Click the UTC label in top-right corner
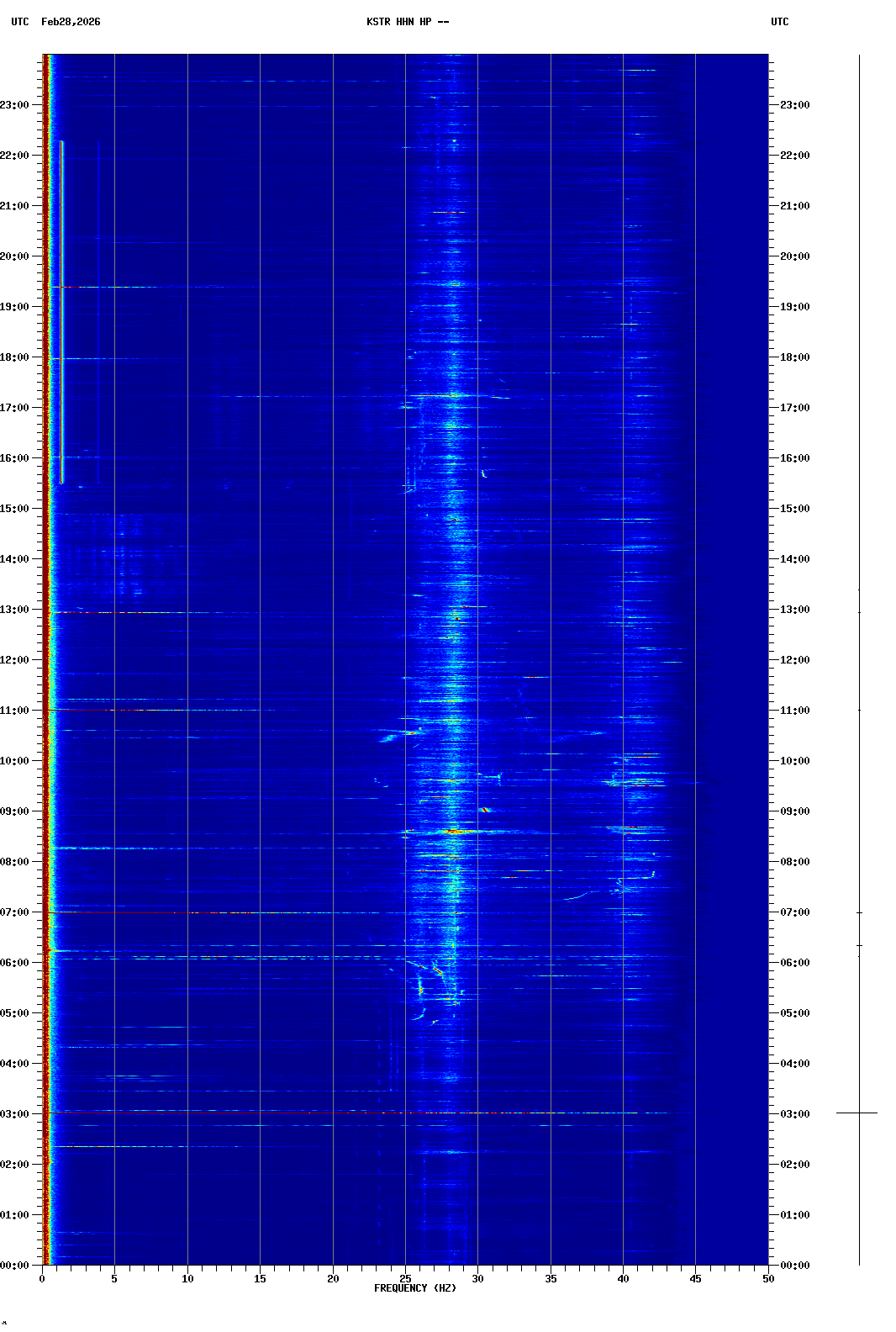 click(x=779, y=22)
